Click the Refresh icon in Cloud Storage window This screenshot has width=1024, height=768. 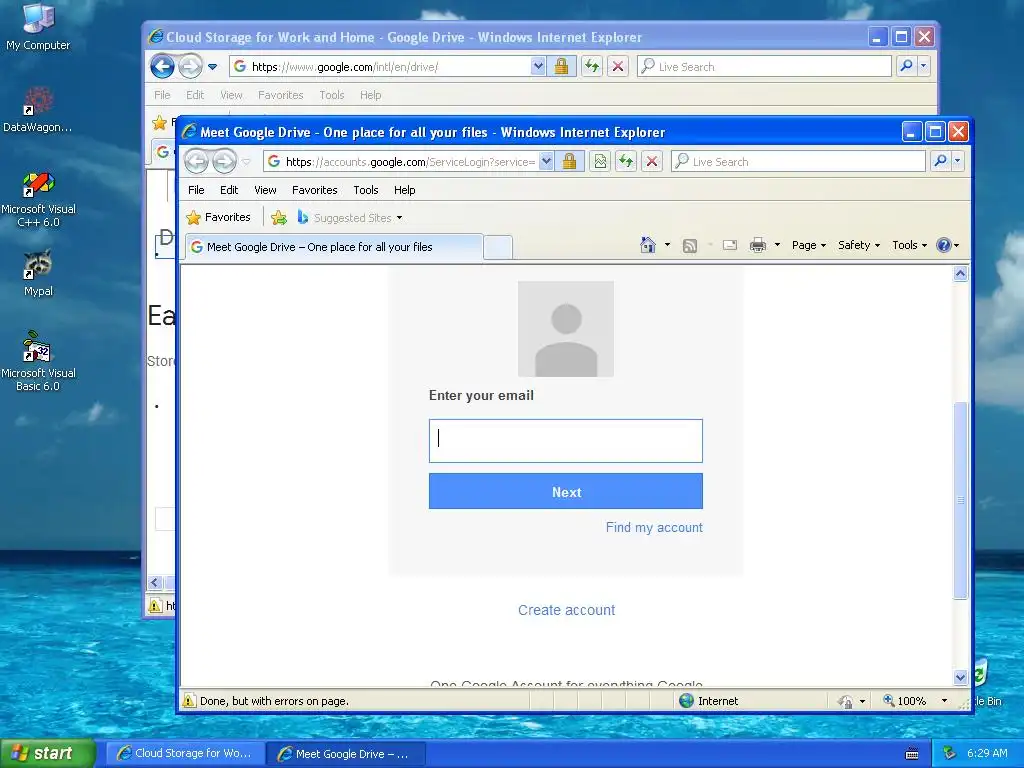(x=592, y=66)
